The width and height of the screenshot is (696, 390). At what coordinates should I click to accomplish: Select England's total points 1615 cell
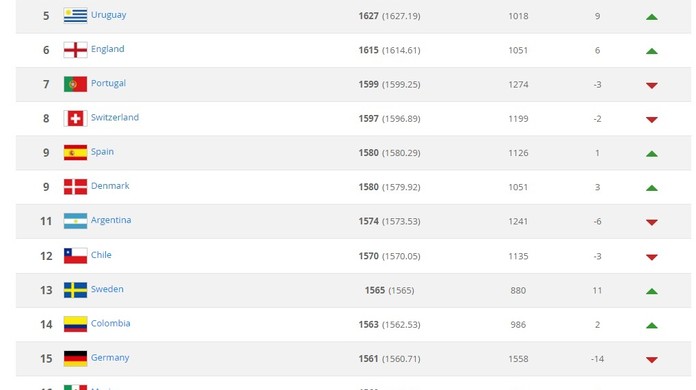[368, 50]
